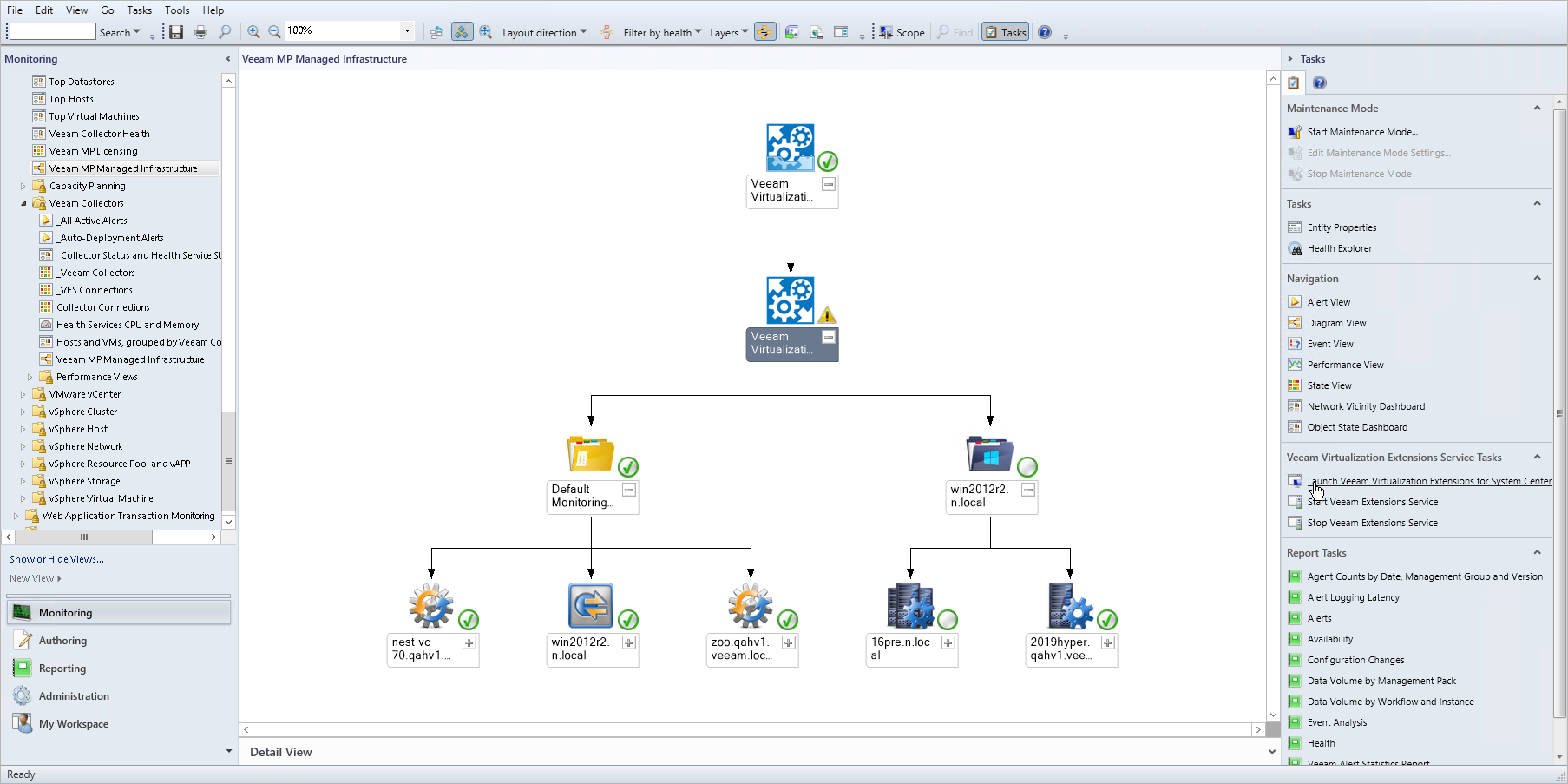Start Maintenance Mode task
This screenshot has width=1568, height=784.
tap(1362, 132)
